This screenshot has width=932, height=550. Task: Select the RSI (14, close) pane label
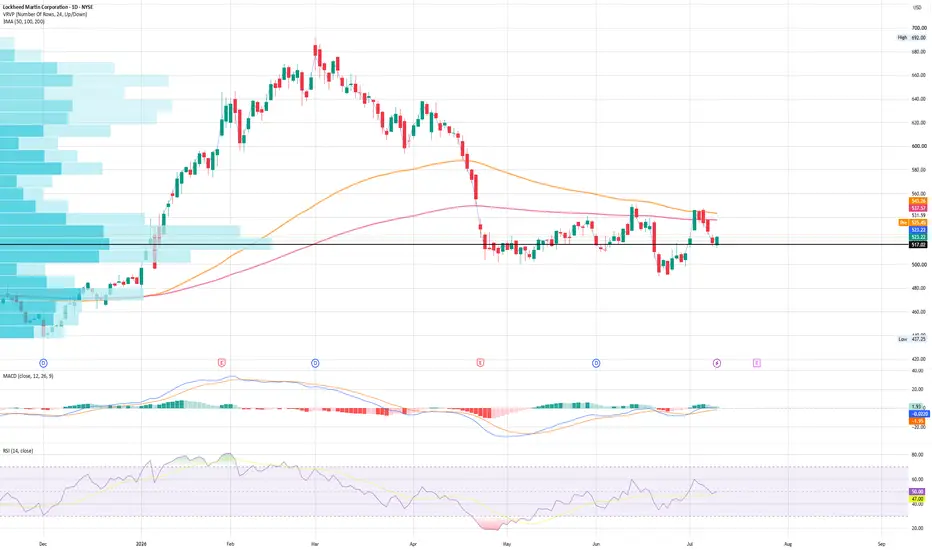click(18, 451)
